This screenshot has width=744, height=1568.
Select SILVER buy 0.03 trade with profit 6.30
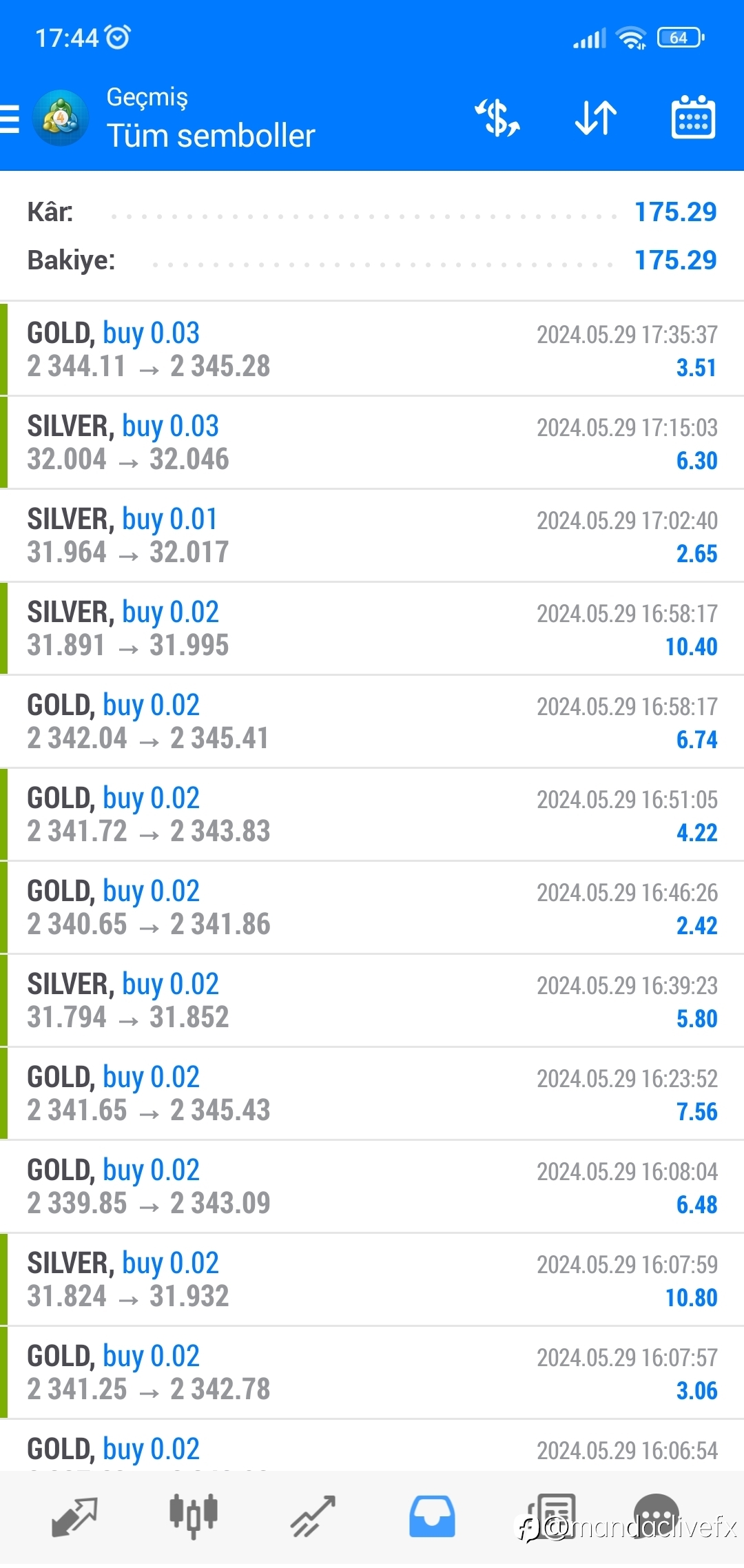[372, 443]
